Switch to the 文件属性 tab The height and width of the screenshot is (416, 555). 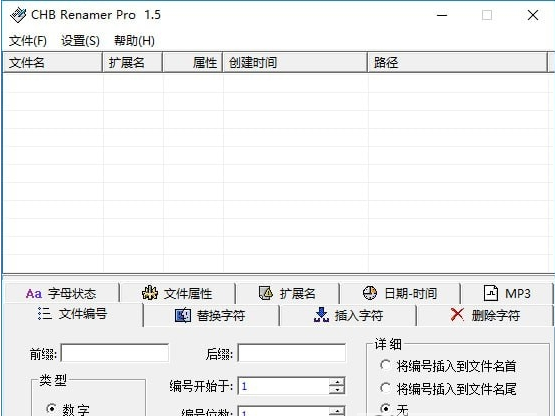click(x=177, y=294)
